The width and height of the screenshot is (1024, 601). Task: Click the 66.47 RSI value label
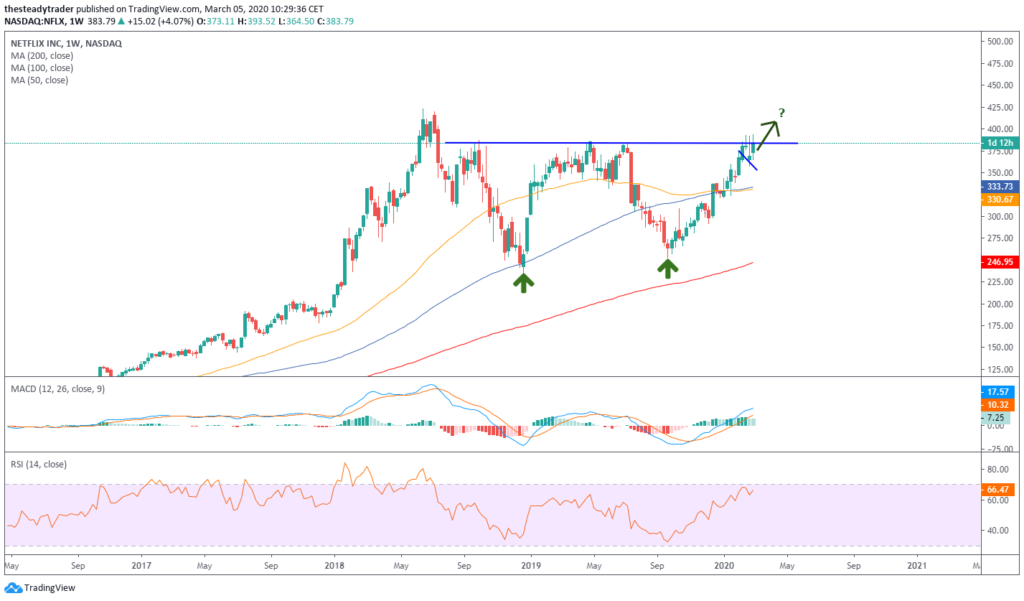point(998,489)
